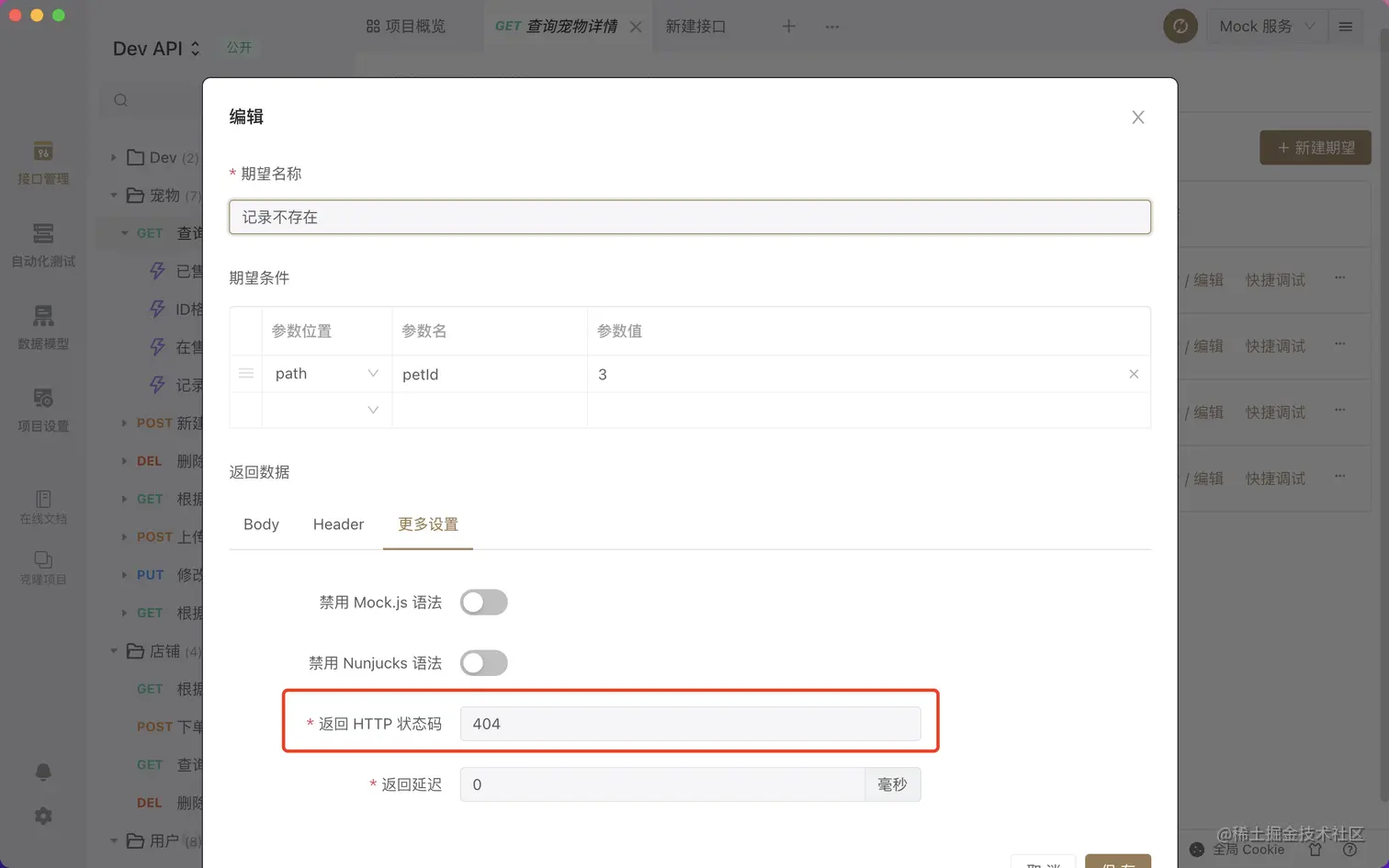Click the drag handle of petId row
The width and height of the screenshot is (1389, 868).
(x=246, y=374)
